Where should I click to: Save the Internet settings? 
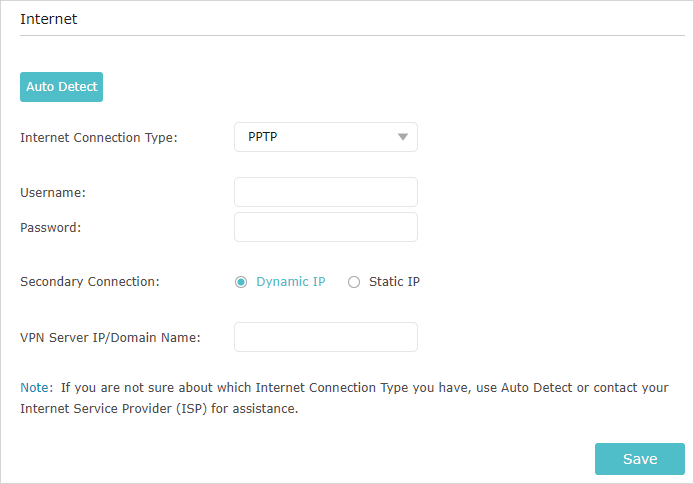(640, 459)
